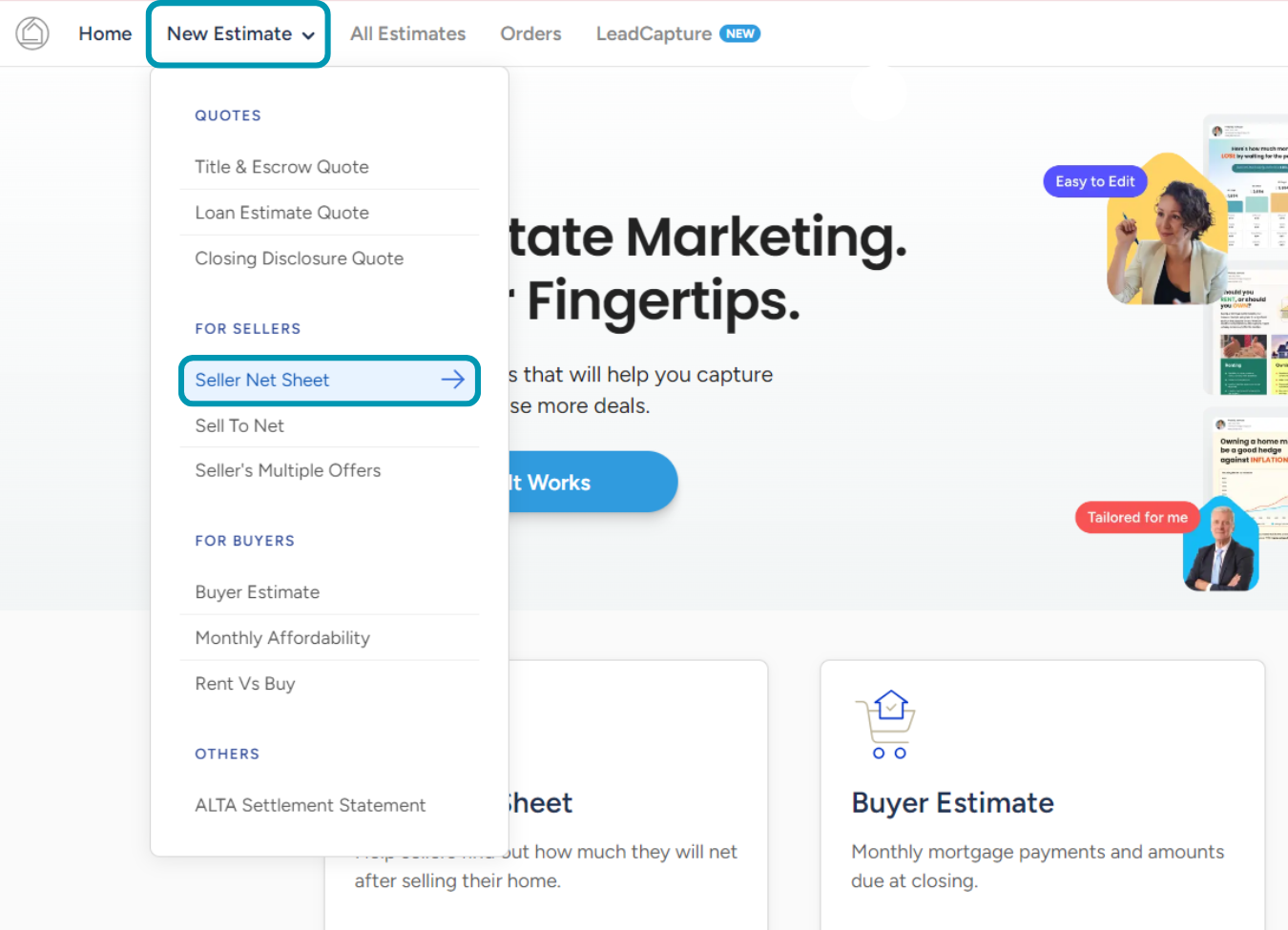
Task: Click the woman's photo thumbnail
Action: (1167, 229)
